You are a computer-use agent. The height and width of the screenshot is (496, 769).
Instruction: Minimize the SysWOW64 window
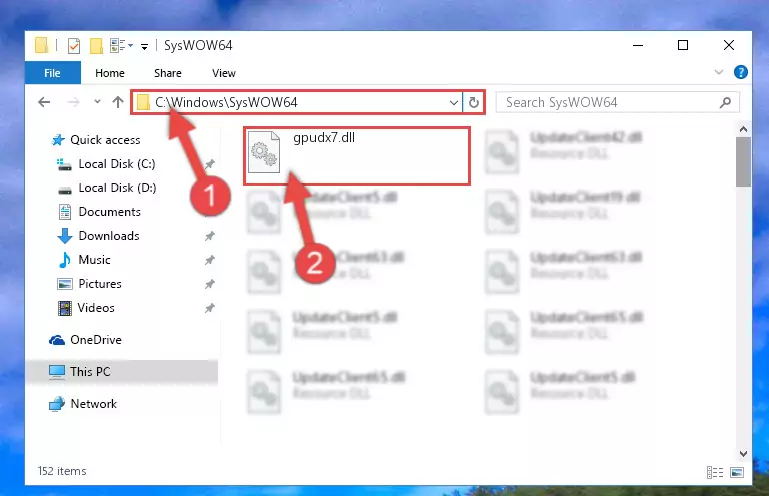(x=638, y=46)
